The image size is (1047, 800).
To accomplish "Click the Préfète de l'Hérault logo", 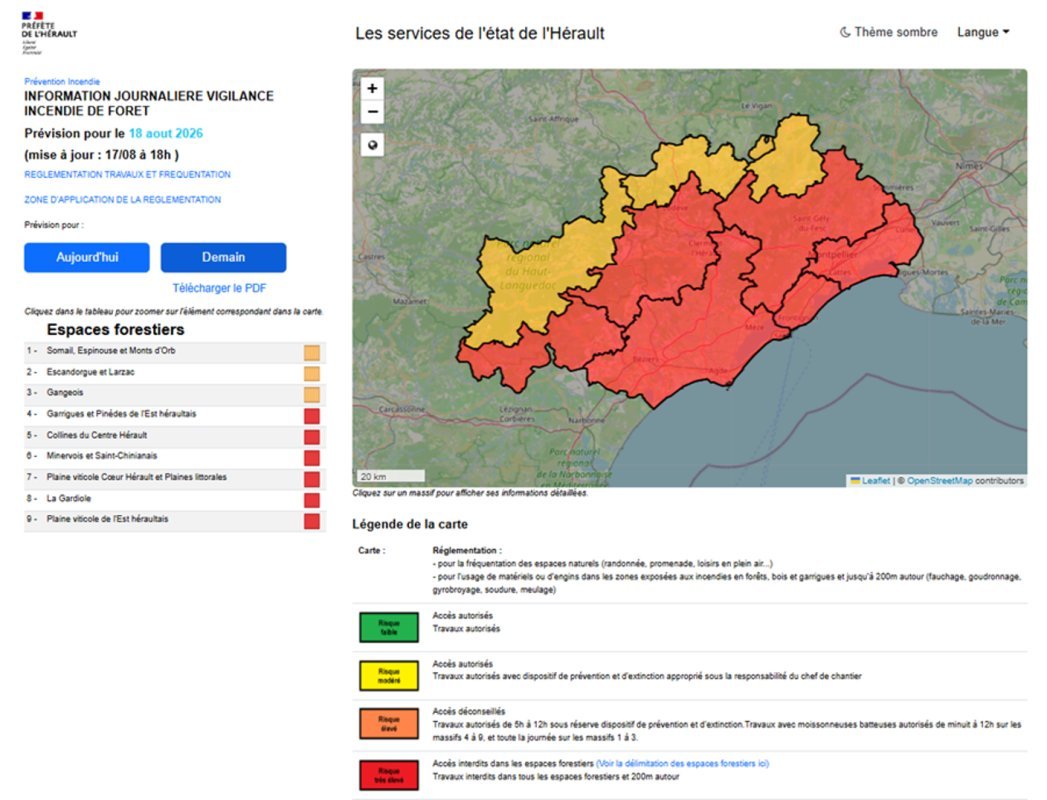I will tap(49, 33).
